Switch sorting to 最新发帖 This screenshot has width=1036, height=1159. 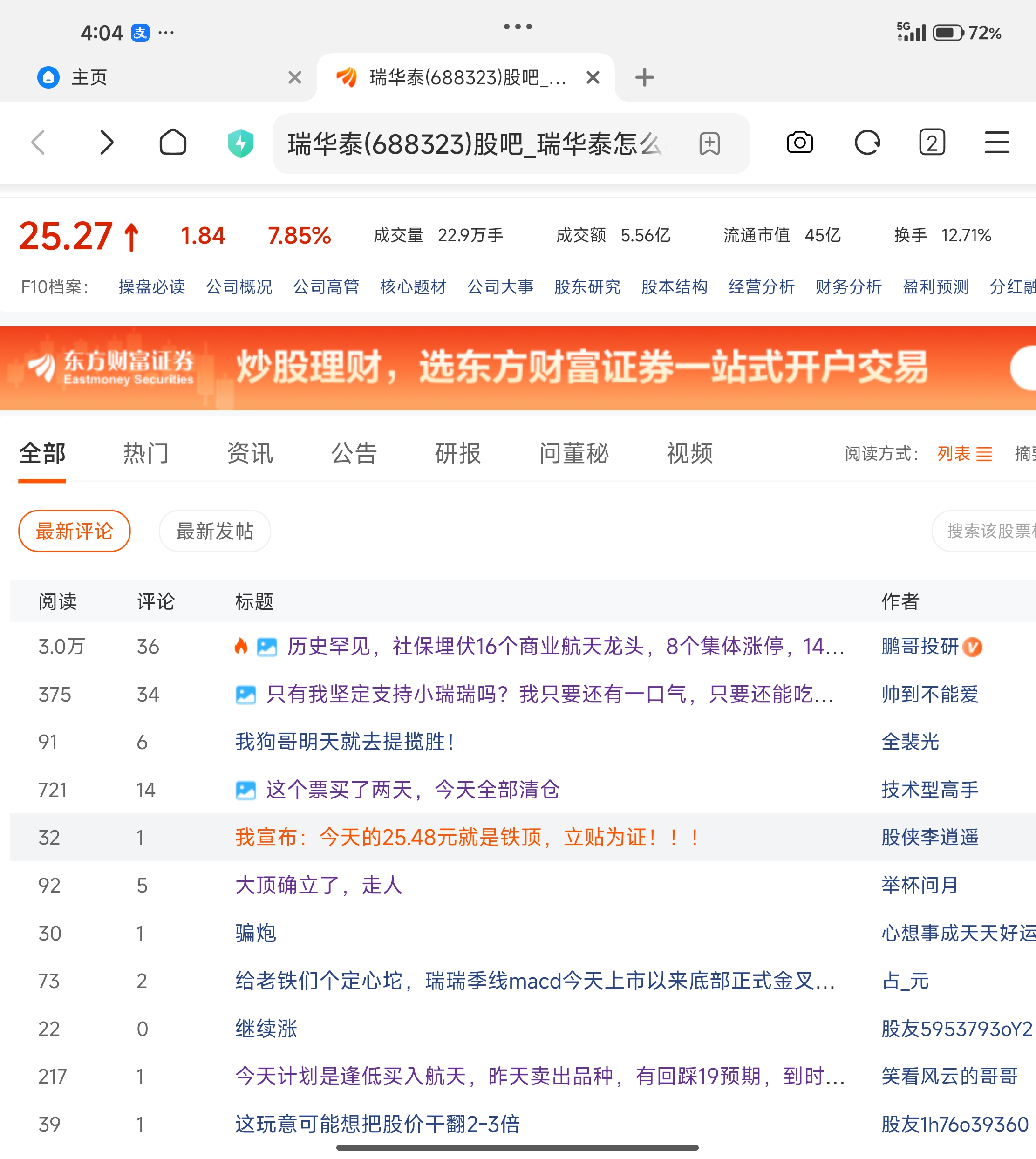pyautogui.click(x=215, y=531)
